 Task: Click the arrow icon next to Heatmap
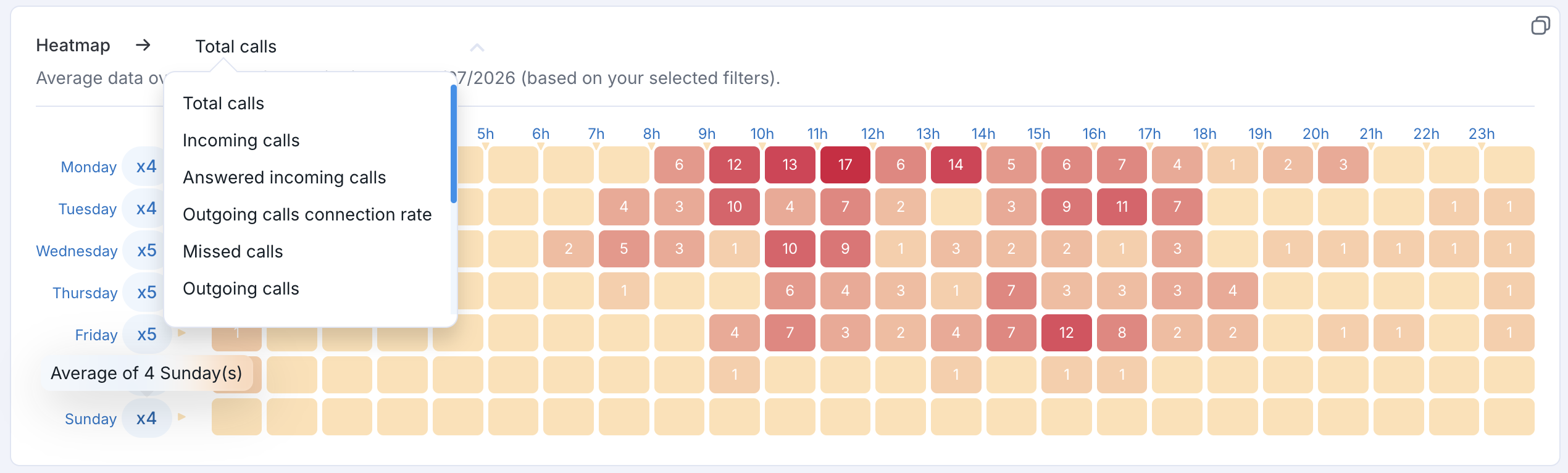coord(143,45)
